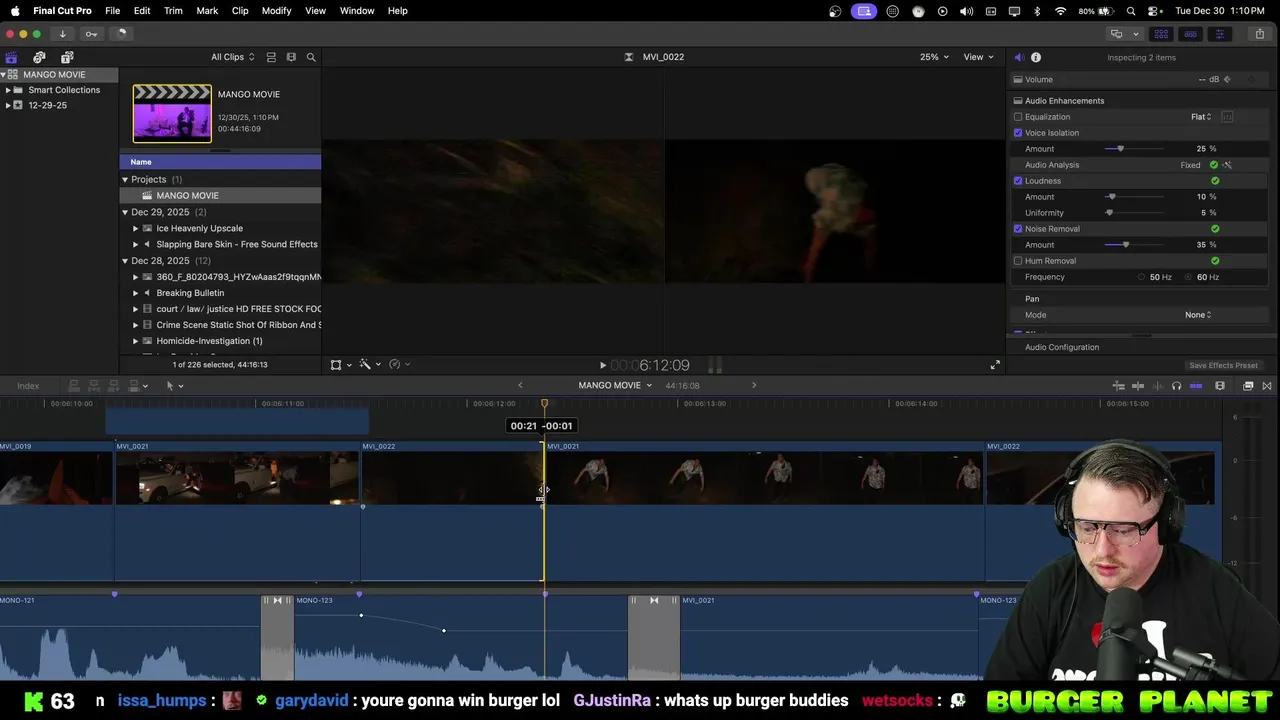Open the Window menu
Viewport: 1280px width, 720px height.
click(x=357, y=10)
